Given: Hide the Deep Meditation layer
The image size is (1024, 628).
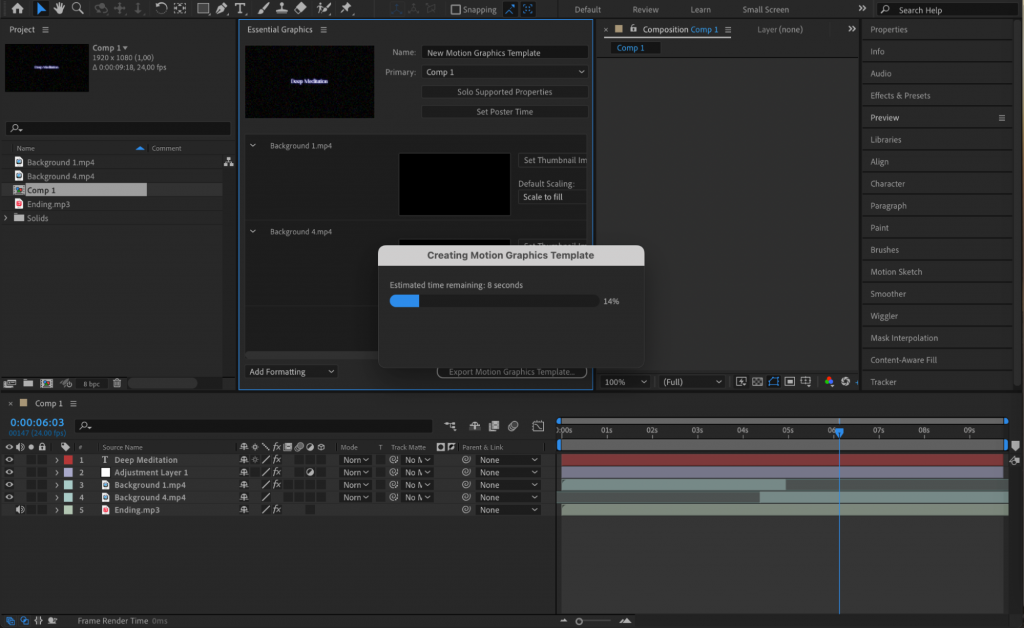Looking at the screenshot, I should [x=9, y=460].
